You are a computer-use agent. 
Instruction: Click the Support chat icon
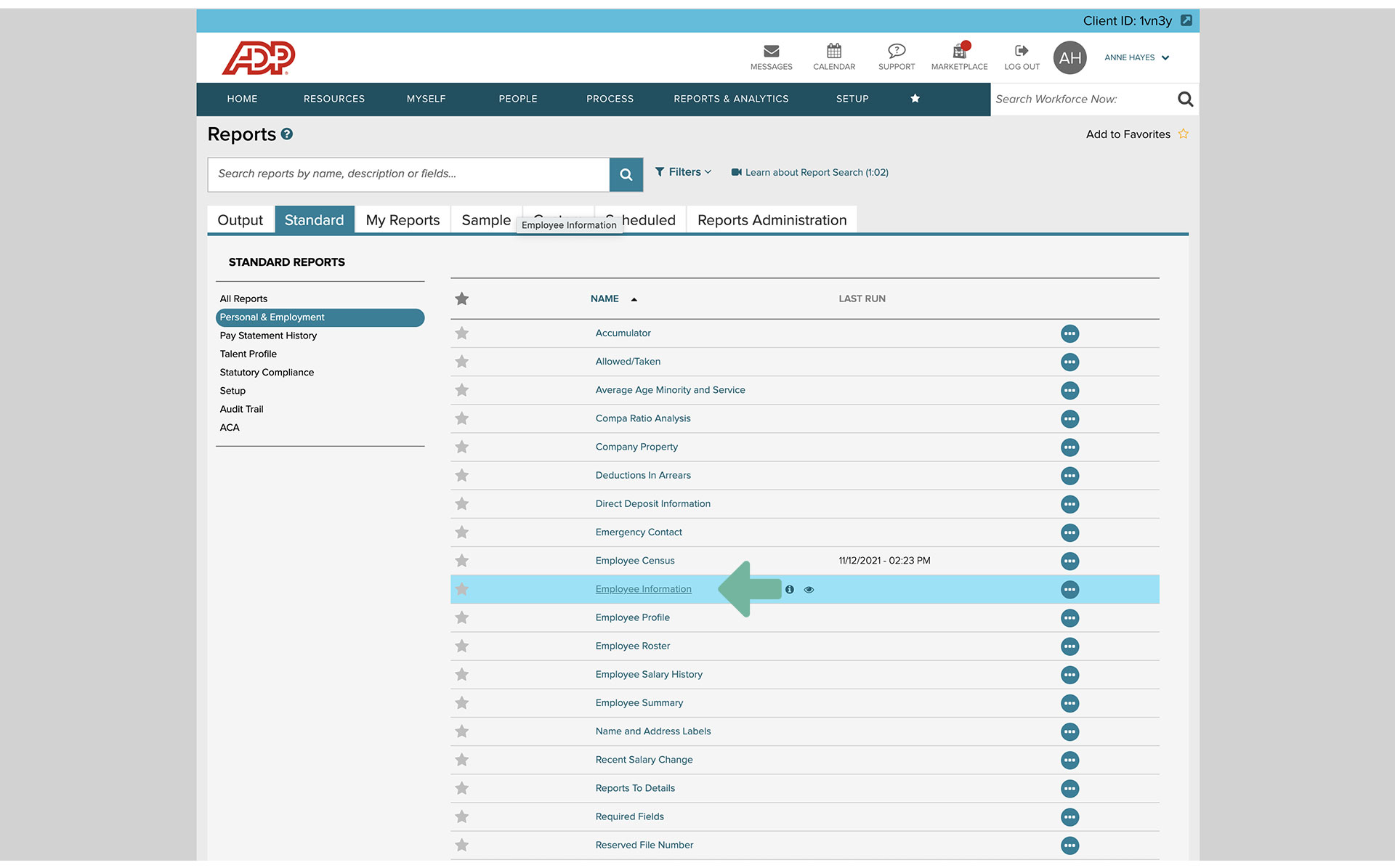(897, 51)
